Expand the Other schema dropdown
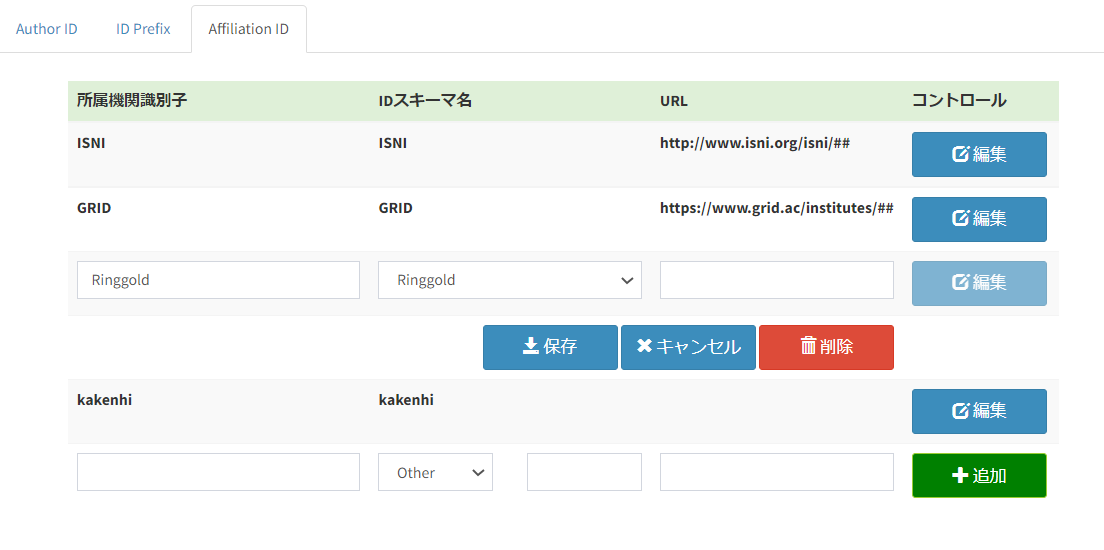 pos(435,472)
